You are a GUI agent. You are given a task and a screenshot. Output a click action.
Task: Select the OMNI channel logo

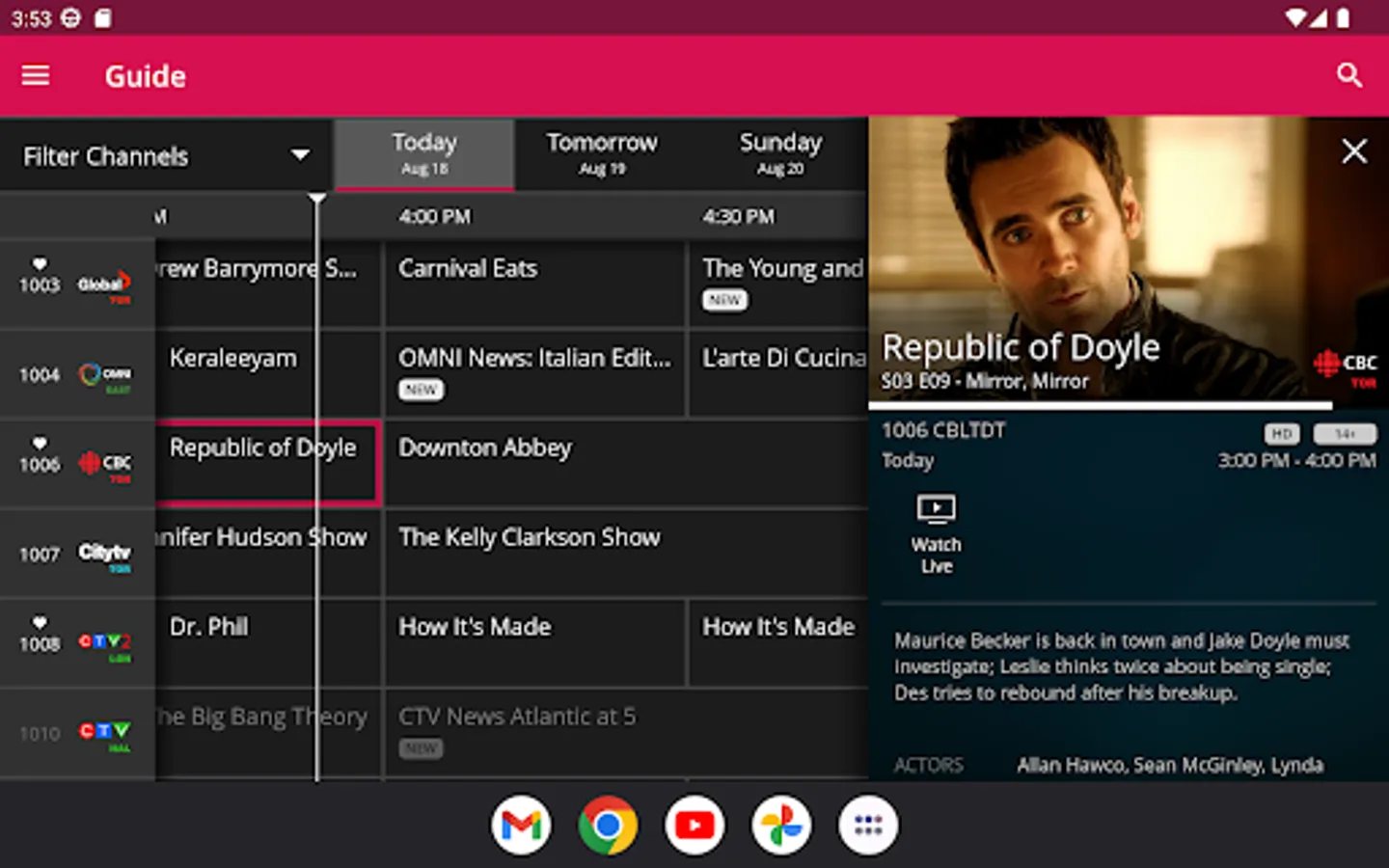(104, 374)
